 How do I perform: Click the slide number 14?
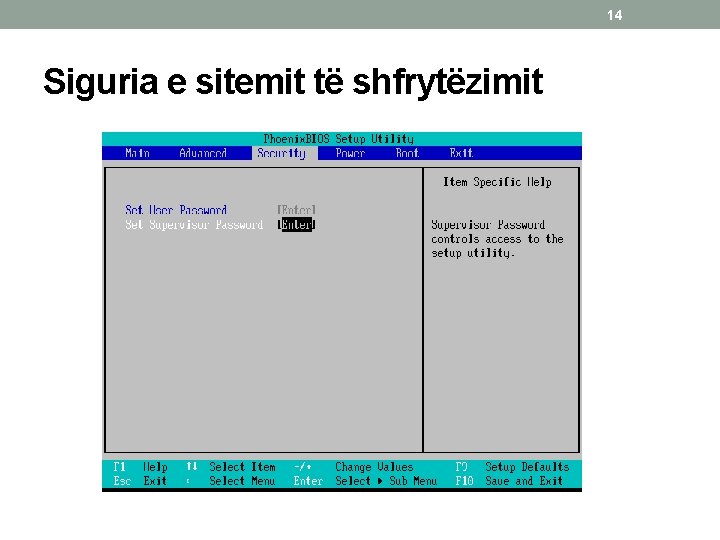coord(614,15)
